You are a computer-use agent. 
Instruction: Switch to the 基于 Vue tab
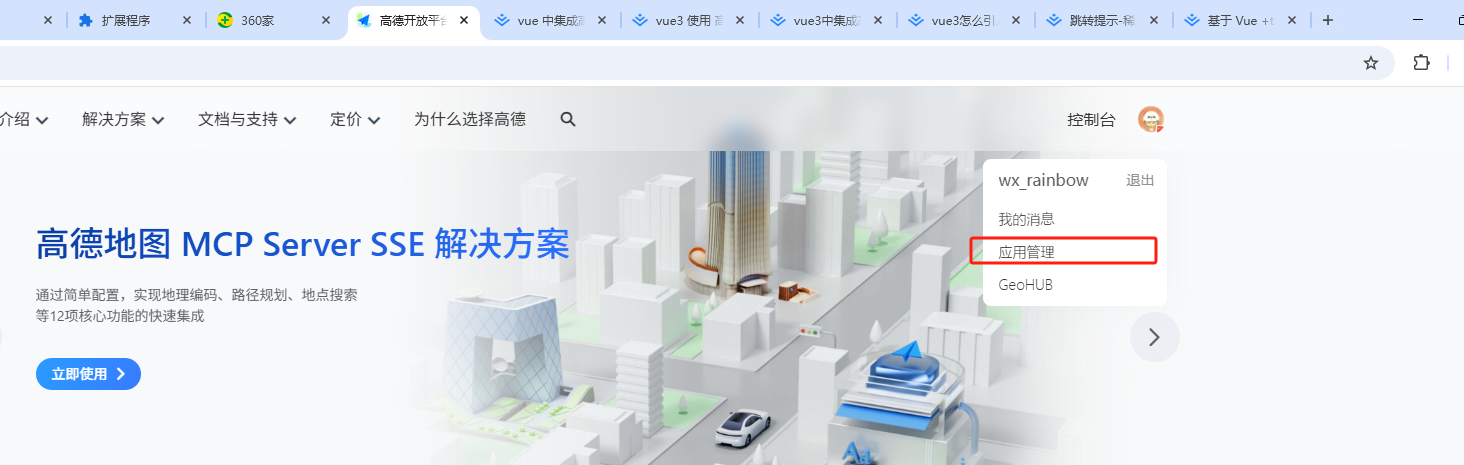1239,20
